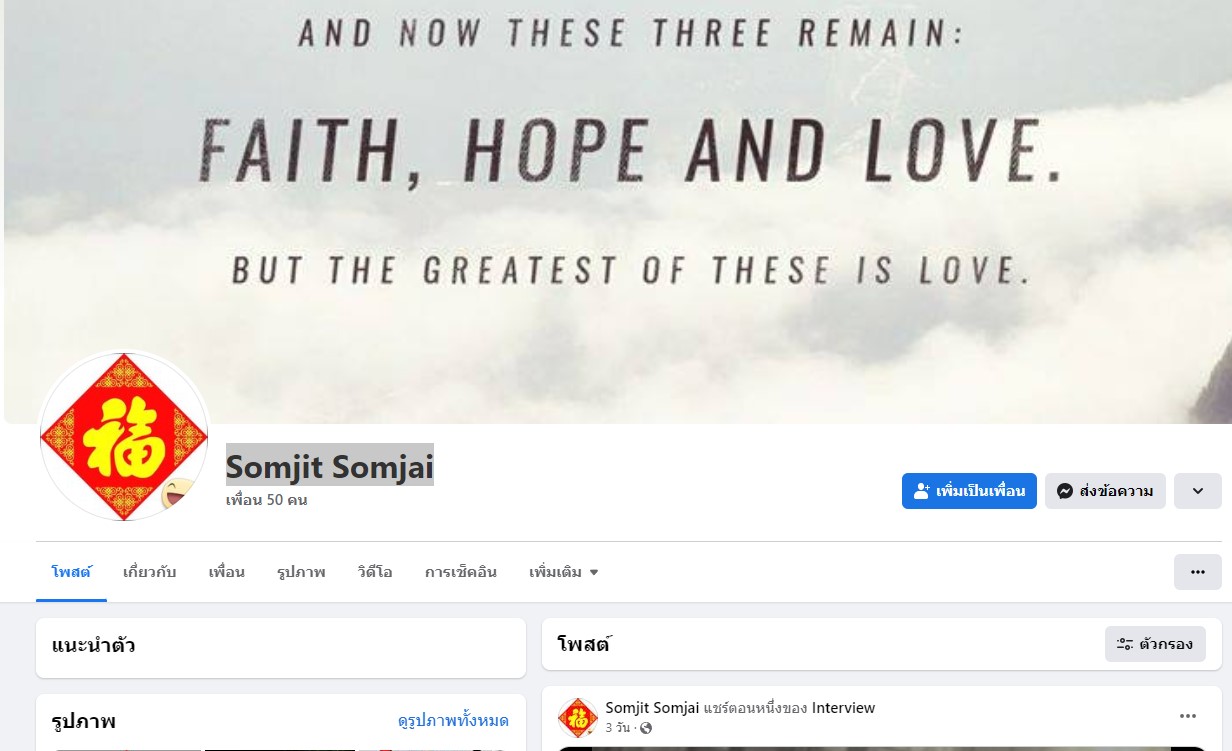
Task: Click the globe privacy icon on the post
Action: click(645, 728)
